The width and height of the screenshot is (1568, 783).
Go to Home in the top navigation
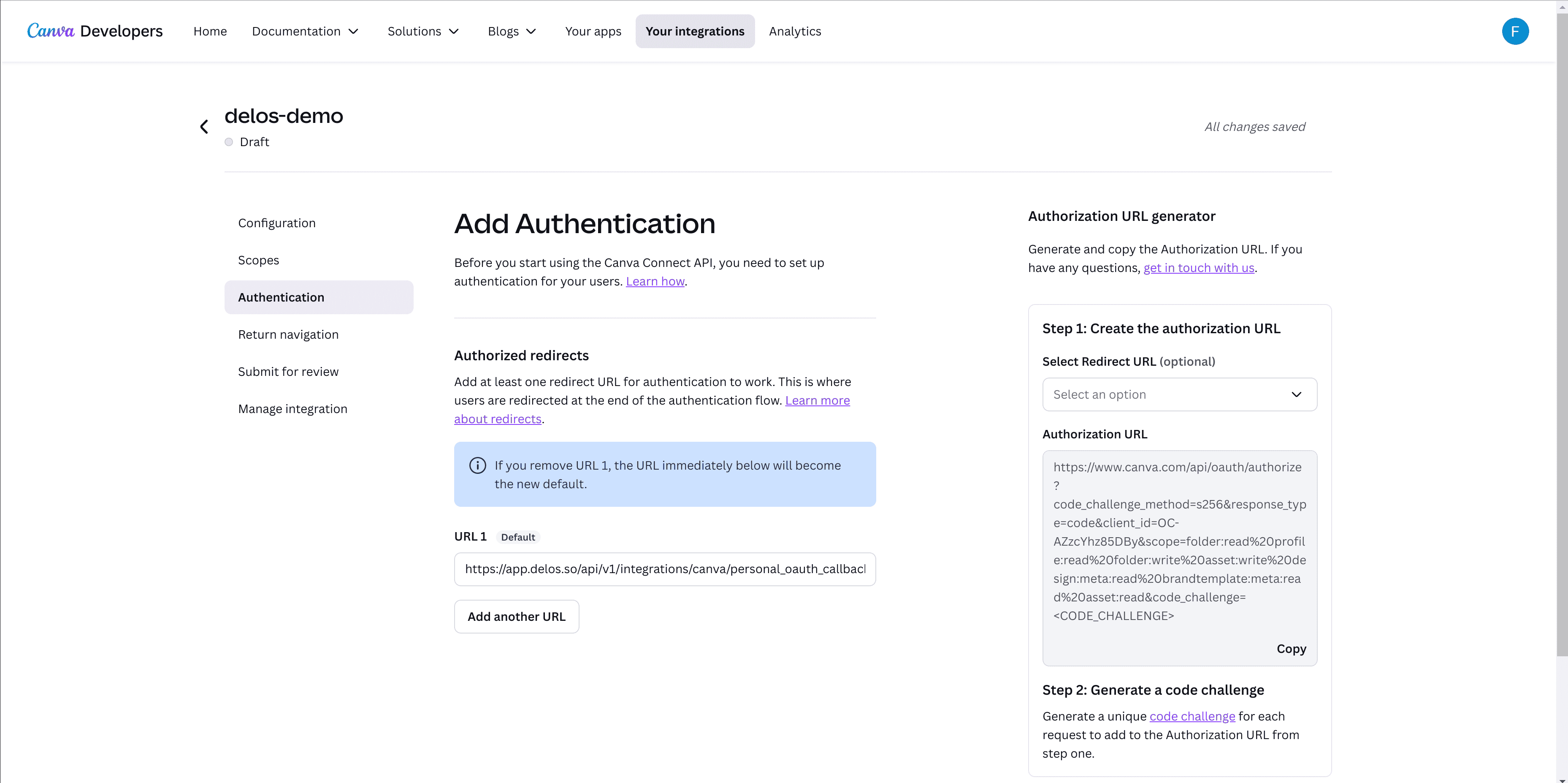[210, 31]
